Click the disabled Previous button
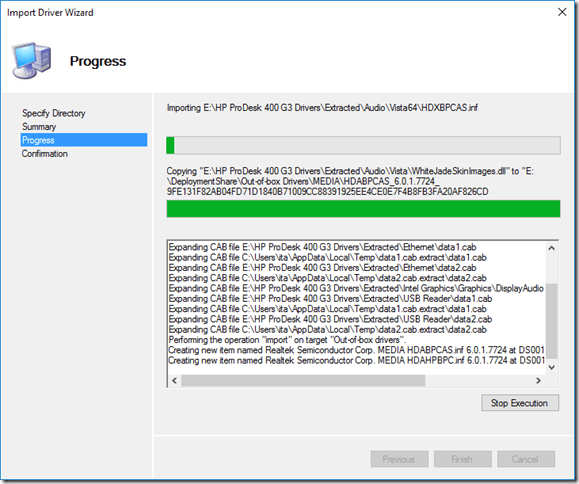Viewport: 579px width, 484px height. [x=399, y=459]
